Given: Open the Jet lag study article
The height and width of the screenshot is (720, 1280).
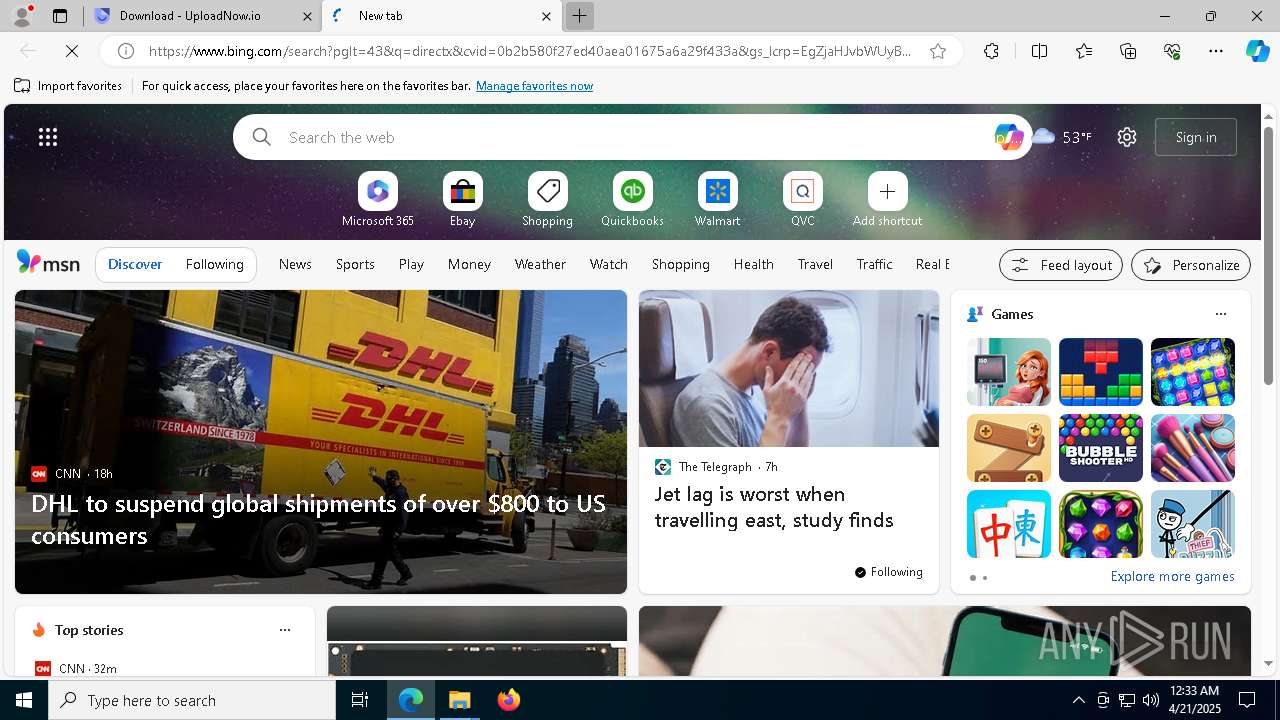Looking at the screenshot, I should point(788,442).
